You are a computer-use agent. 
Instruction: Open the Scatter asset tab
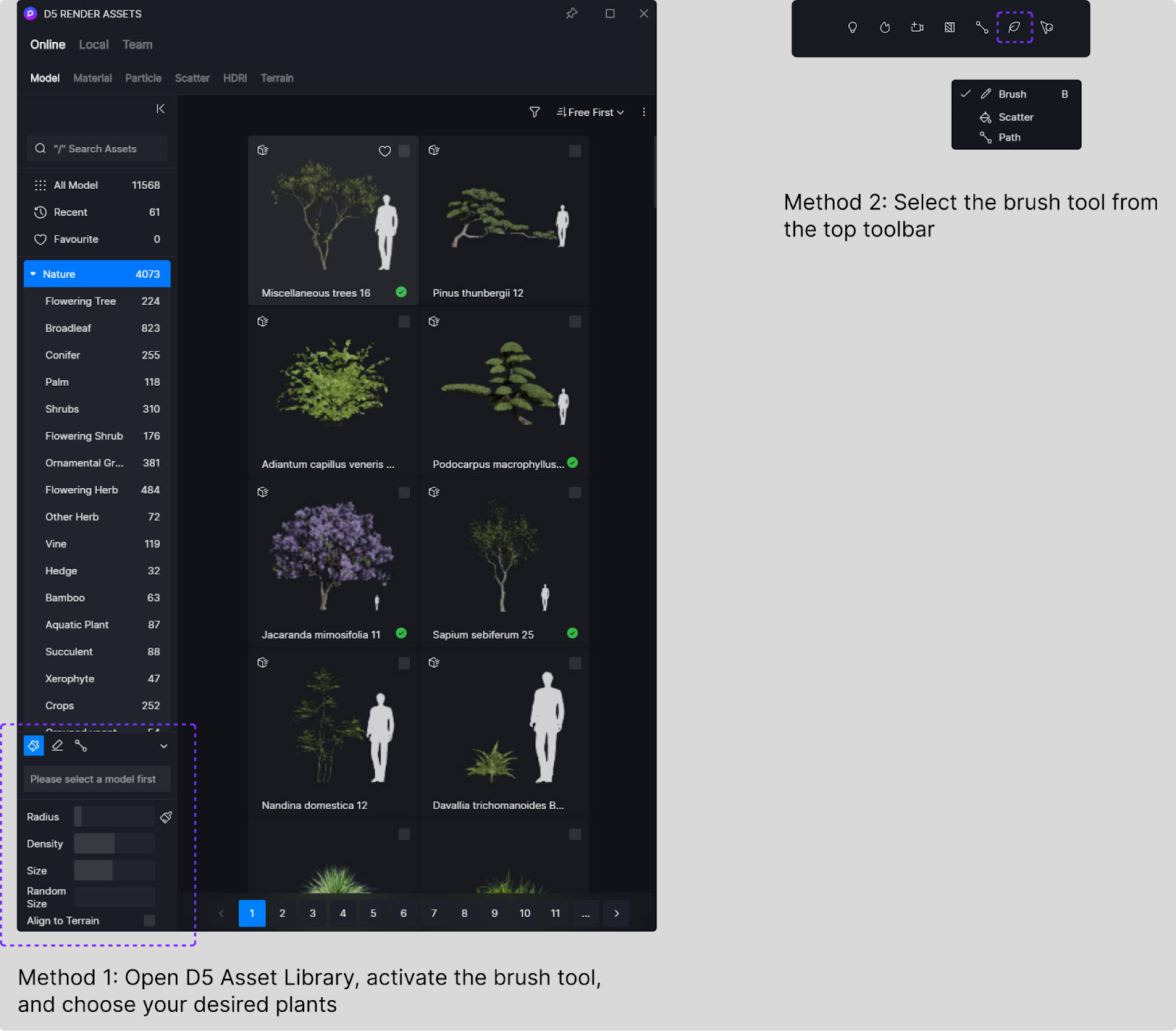192,78
